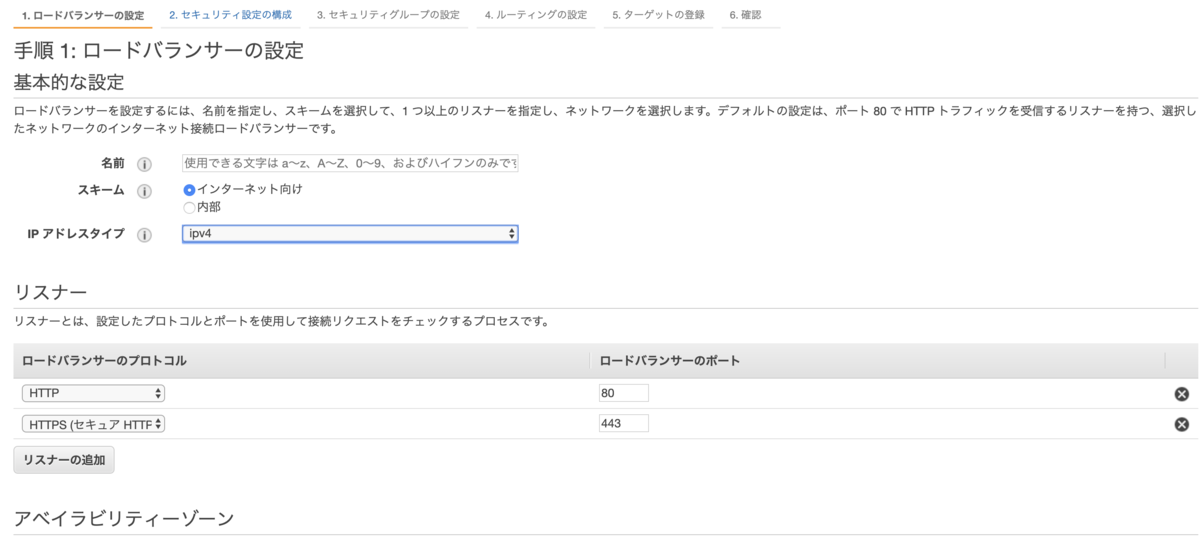Remove the HTTP port 80 listener
The height and width of the screenshot is (541, 1200).
coord(1181,394)
